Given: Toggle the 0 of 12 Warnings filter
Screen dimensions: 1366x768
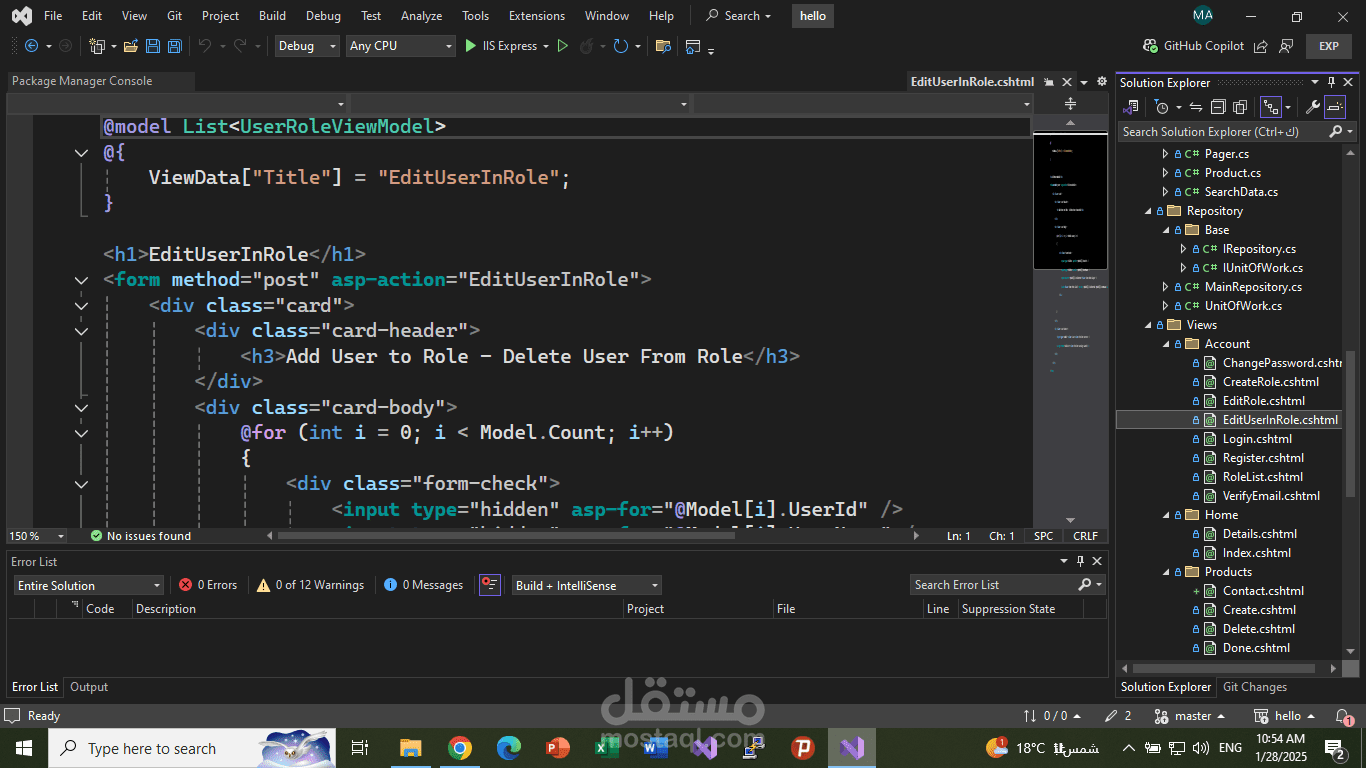Looking at the screenshot, I should [x=310, y=585].
